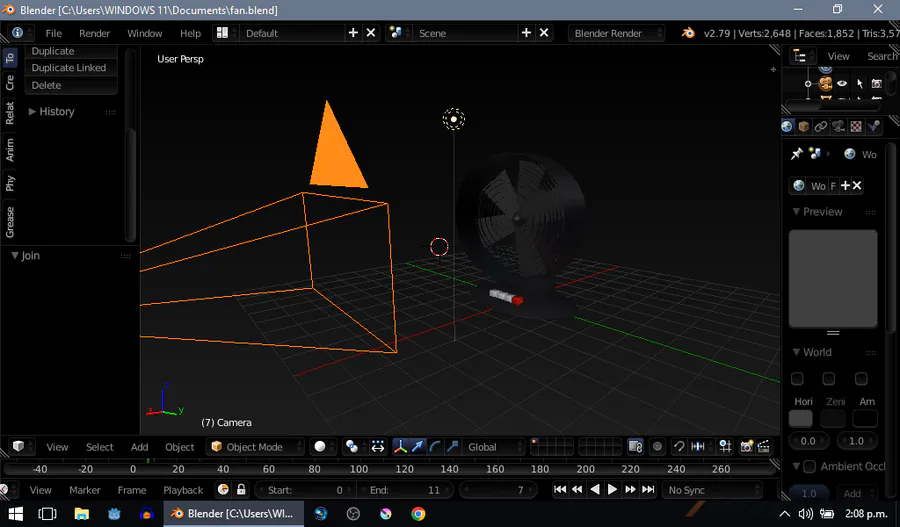Screen dimensions: 900x527
Task: Select the translate manipulator arrow
Action: pyautogui.click(x=418, y=447)
